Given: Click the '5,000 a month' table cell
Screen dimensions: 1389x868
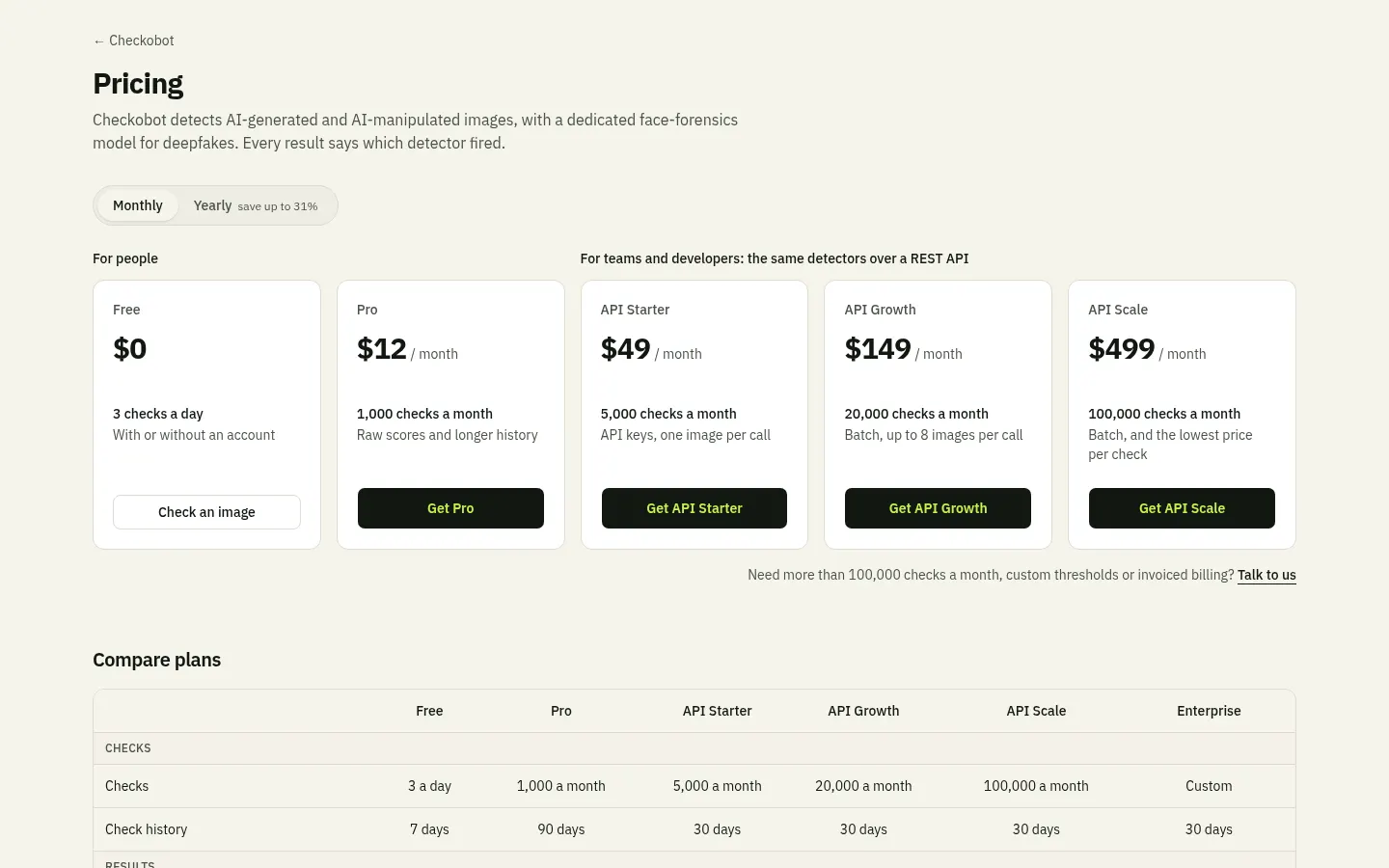Looking at the screenshot, I should tap(718, 786).
